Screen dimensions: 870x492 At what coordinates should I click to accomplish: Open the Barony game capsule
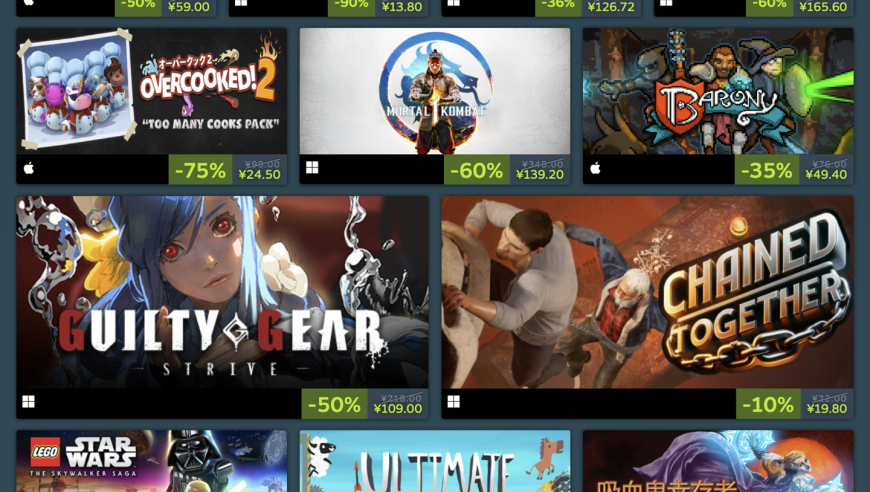pyautogui.click(x=718, y=91)
